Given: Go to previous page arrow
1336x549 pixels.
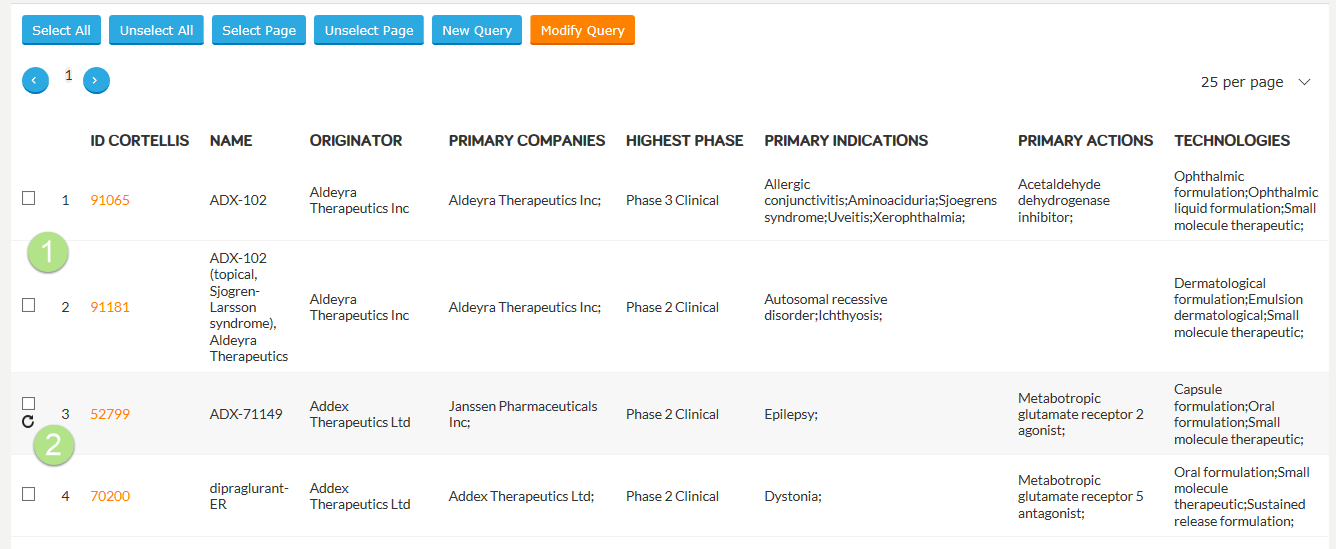Looking at the screenshot, I should (x=35, y=80).
